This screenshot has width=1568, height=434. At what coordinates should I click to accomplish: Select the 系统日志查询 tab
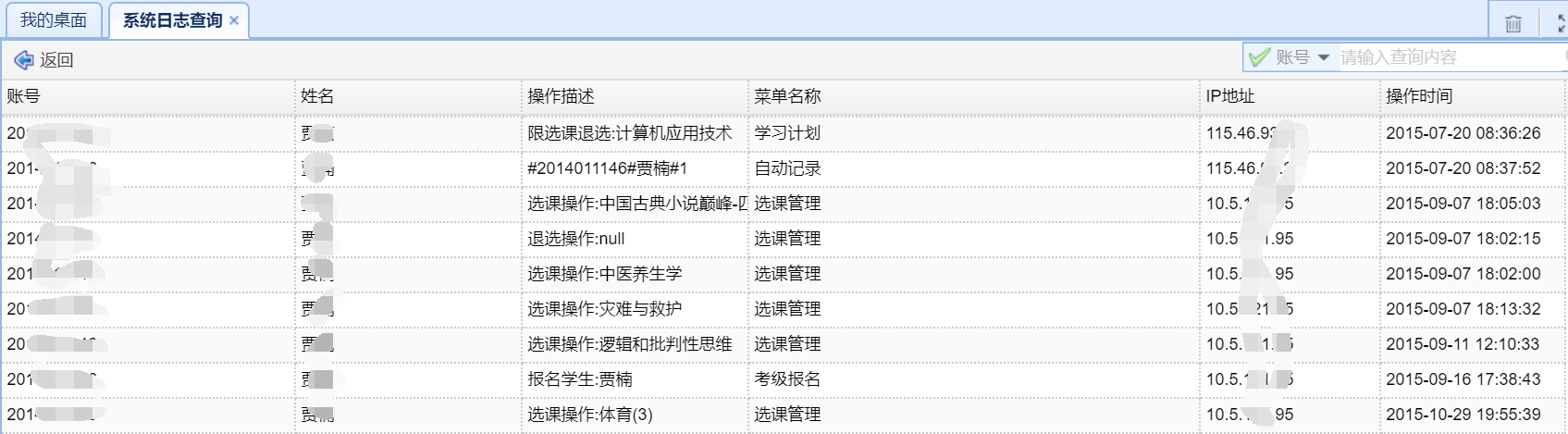click(172, 20)
